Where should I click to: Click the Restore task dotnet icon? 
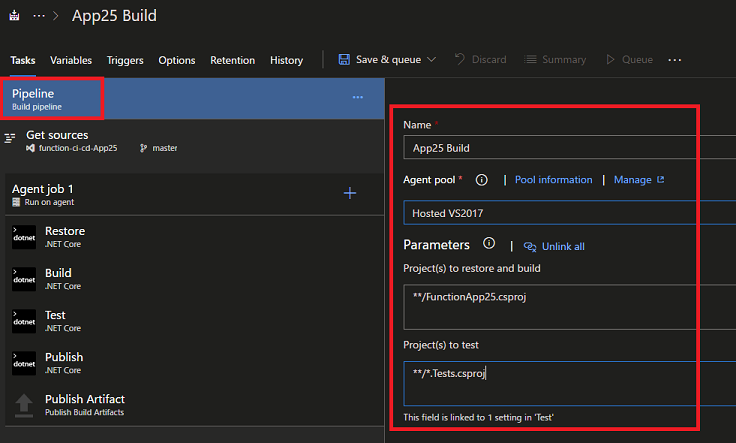click(24, 237)
